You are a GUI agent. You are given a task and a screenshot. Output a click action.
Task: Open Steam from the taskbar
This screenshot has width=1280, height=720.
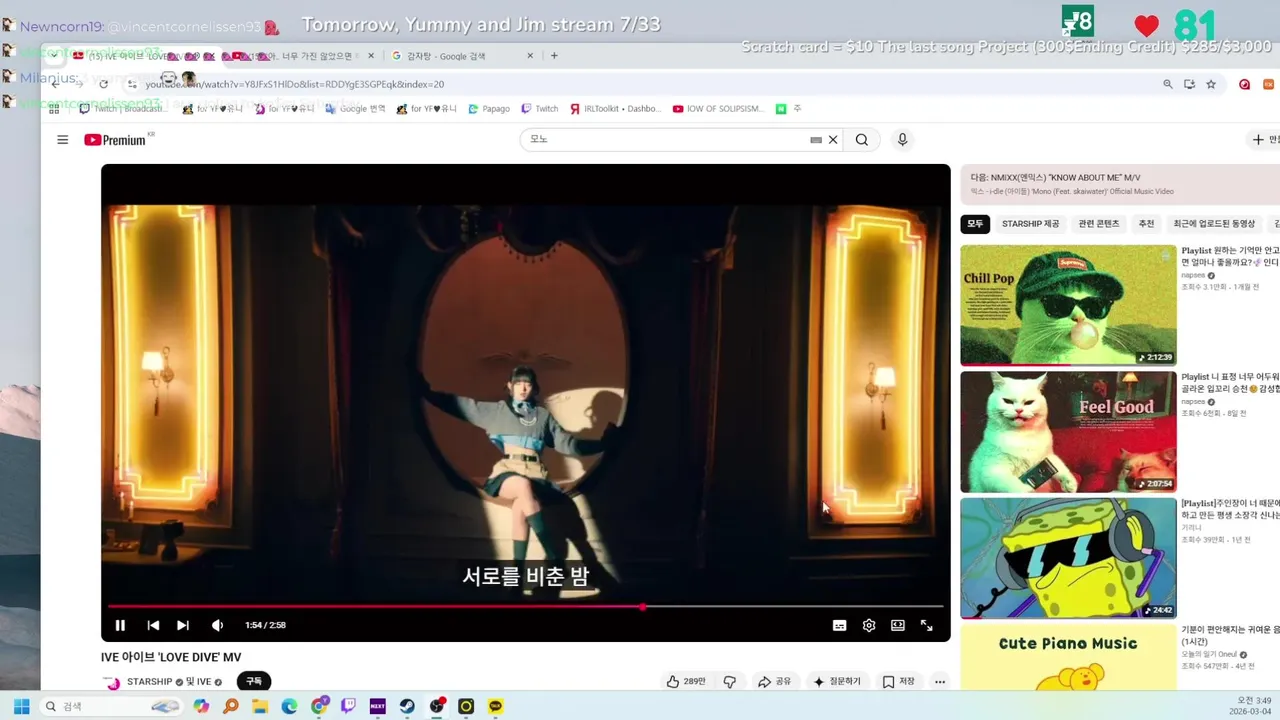pyautogui.click(x=407, y=706)
